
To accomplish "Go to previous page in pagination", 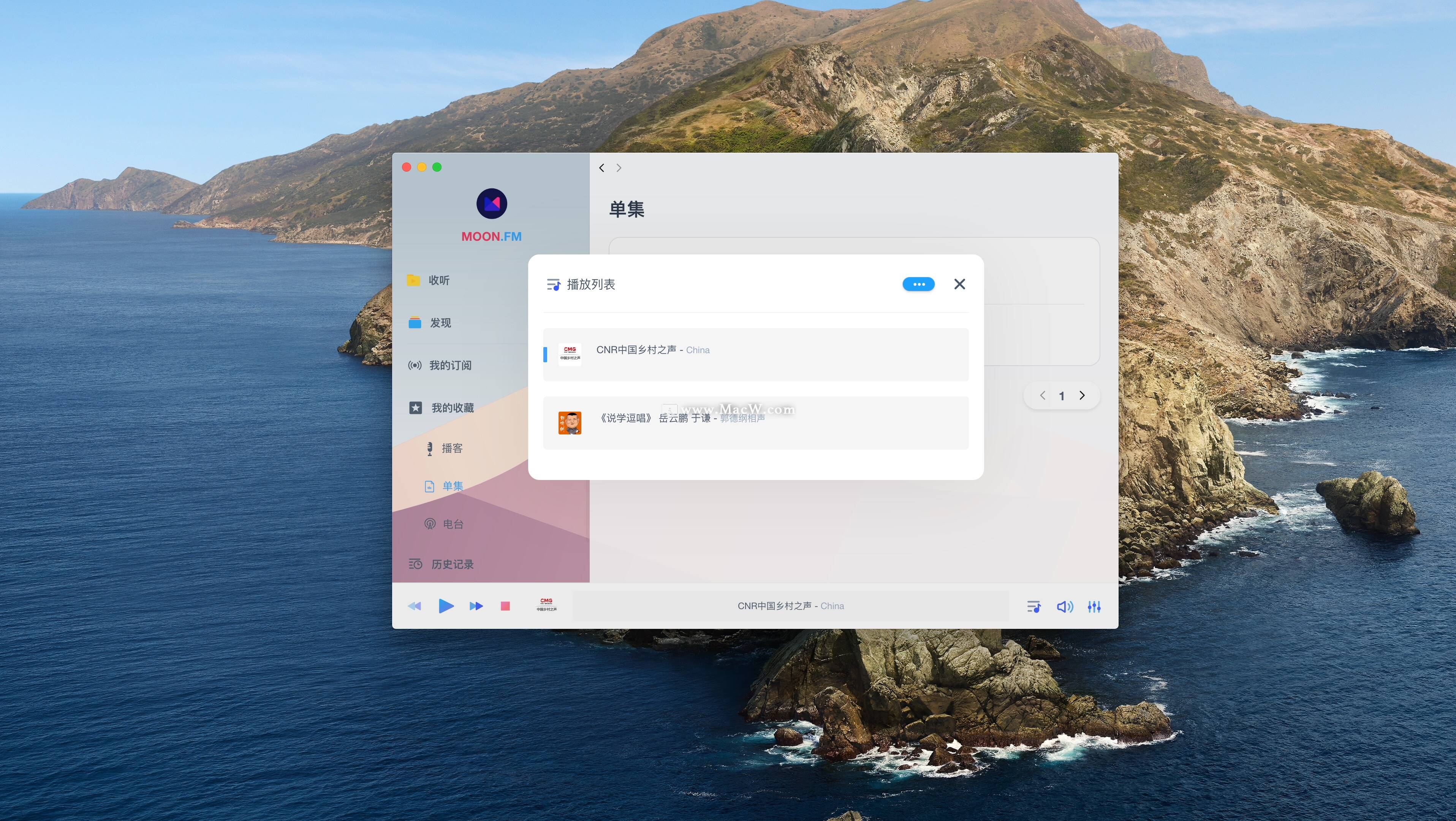I will (x=1043, y=396).
